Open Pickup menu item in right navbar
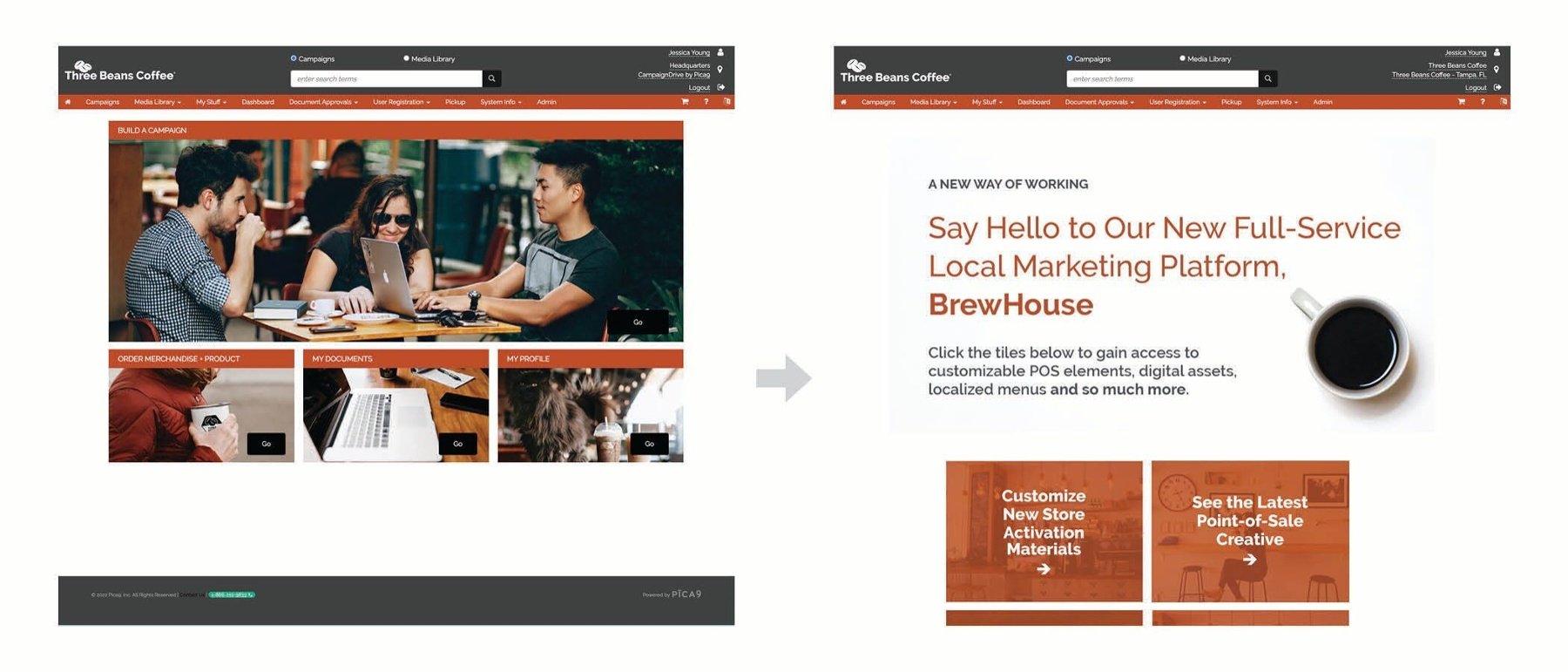Image resolution: width=1568 pixels, height=672 pixels. (x=1231, y=102)
